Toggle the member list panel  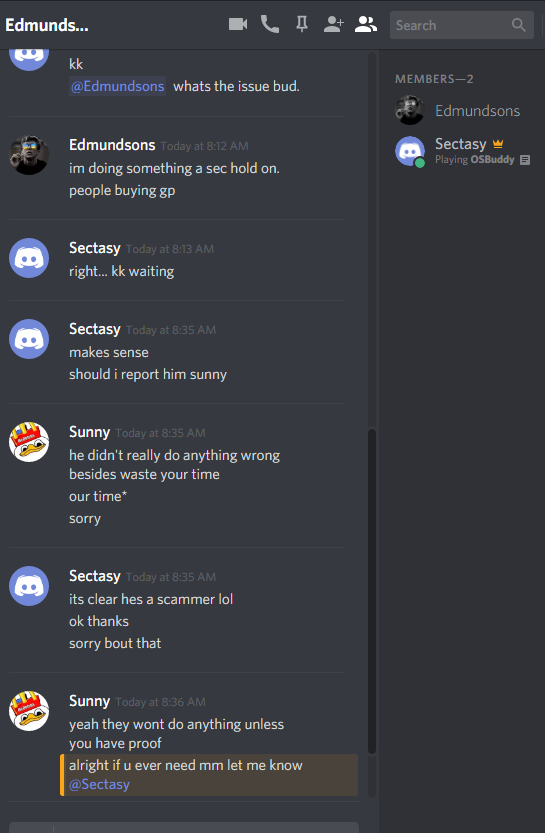click(366, 24)
